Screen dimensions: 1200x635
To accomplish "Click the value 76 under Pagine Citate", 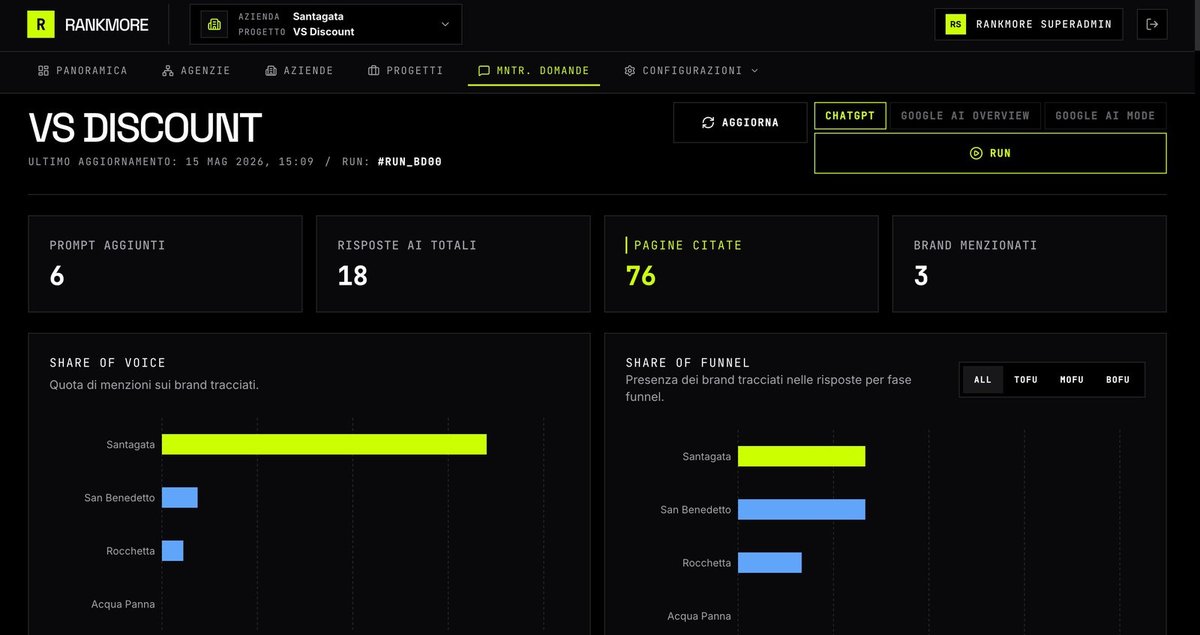I will (x=641, y=276).
